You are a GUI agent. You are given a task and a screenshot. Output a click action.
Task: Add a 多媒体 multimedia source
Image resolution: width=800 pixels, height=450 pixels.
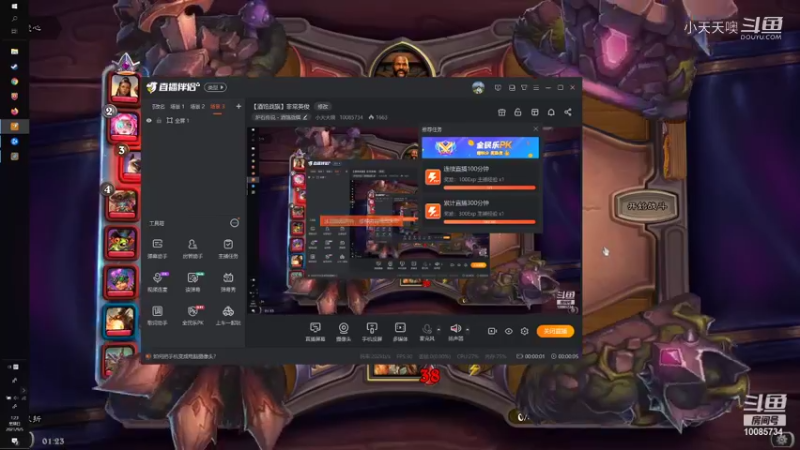click(x=400, y=332)
